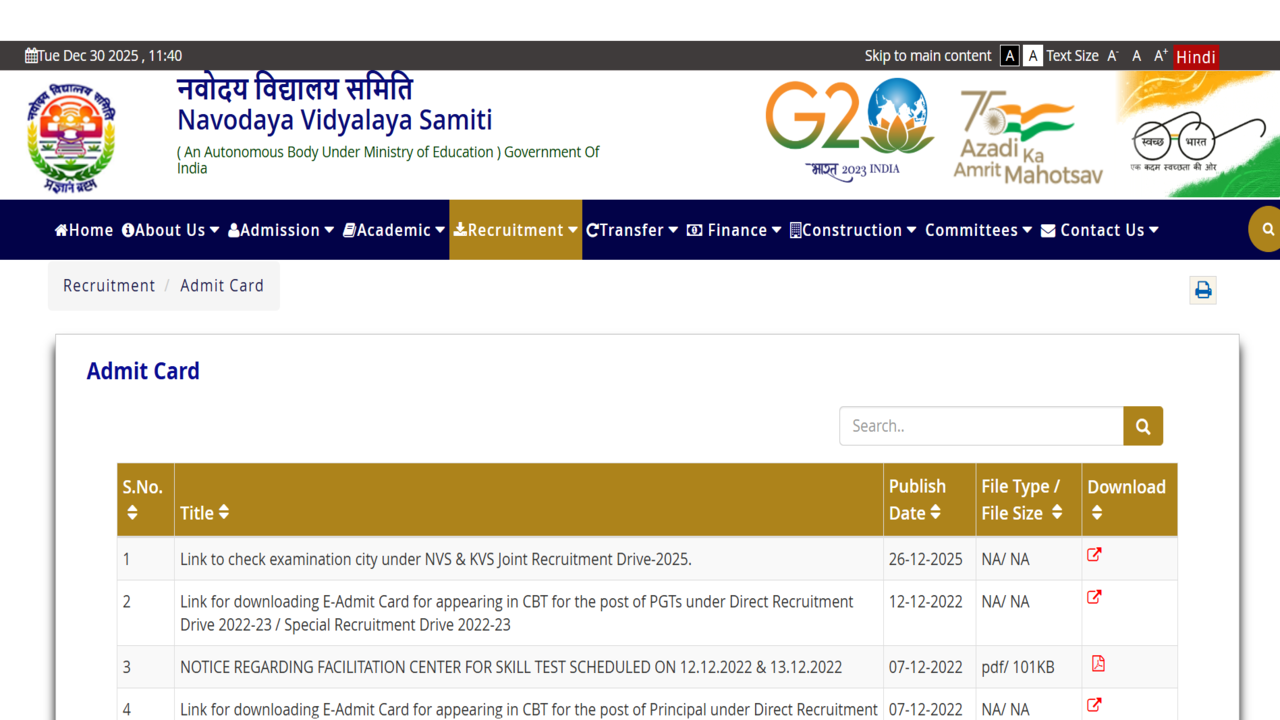This screenshot has width=1280, height=720.
Task: Click Skip to main content link
Action: 927,56
